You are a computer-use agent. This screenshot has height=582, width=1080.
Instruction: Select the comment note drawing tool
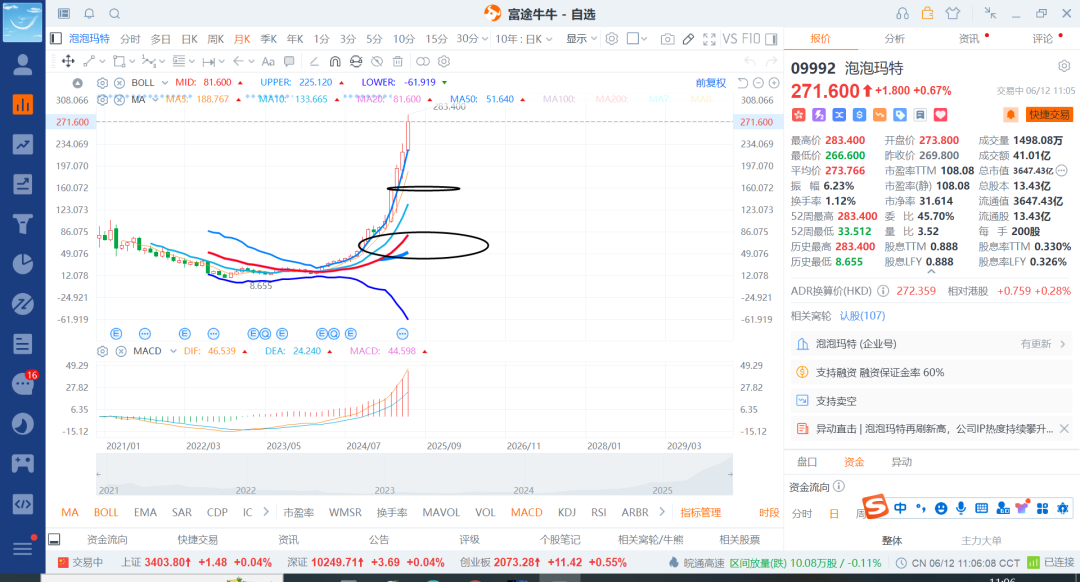tap(289, 61)
